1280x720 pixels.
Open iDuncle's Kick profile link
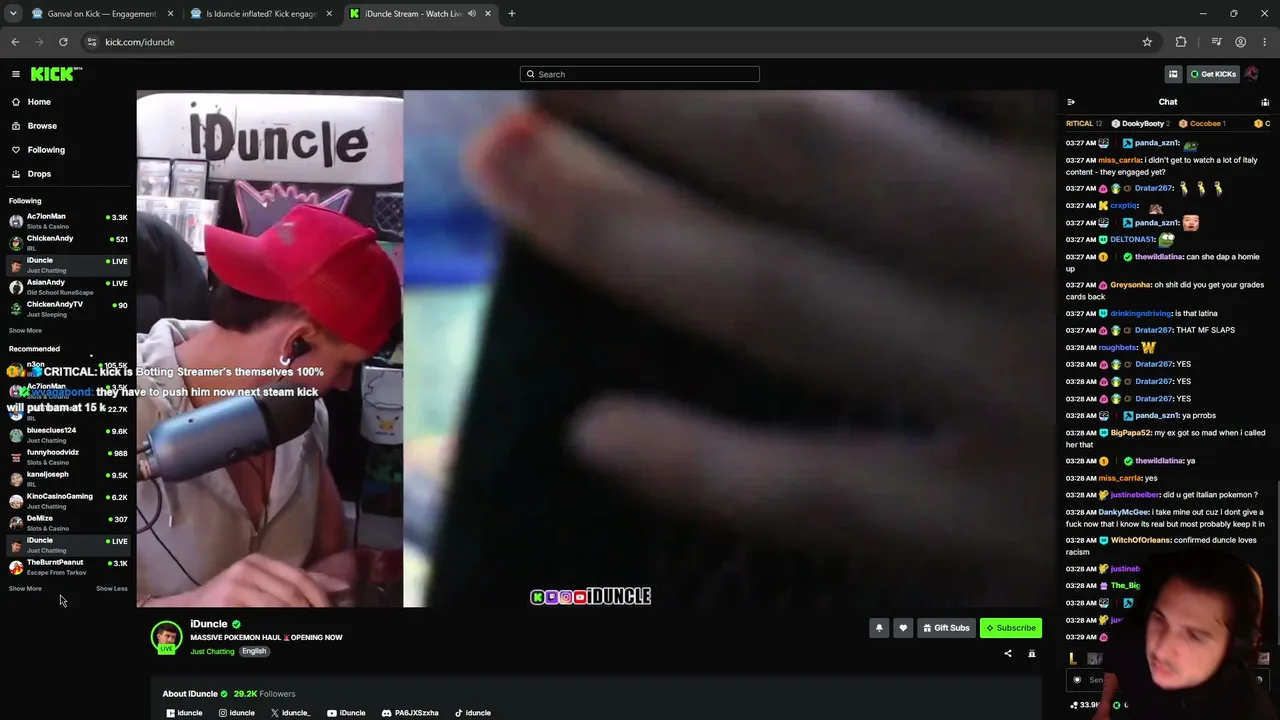(x=184, y=713)
